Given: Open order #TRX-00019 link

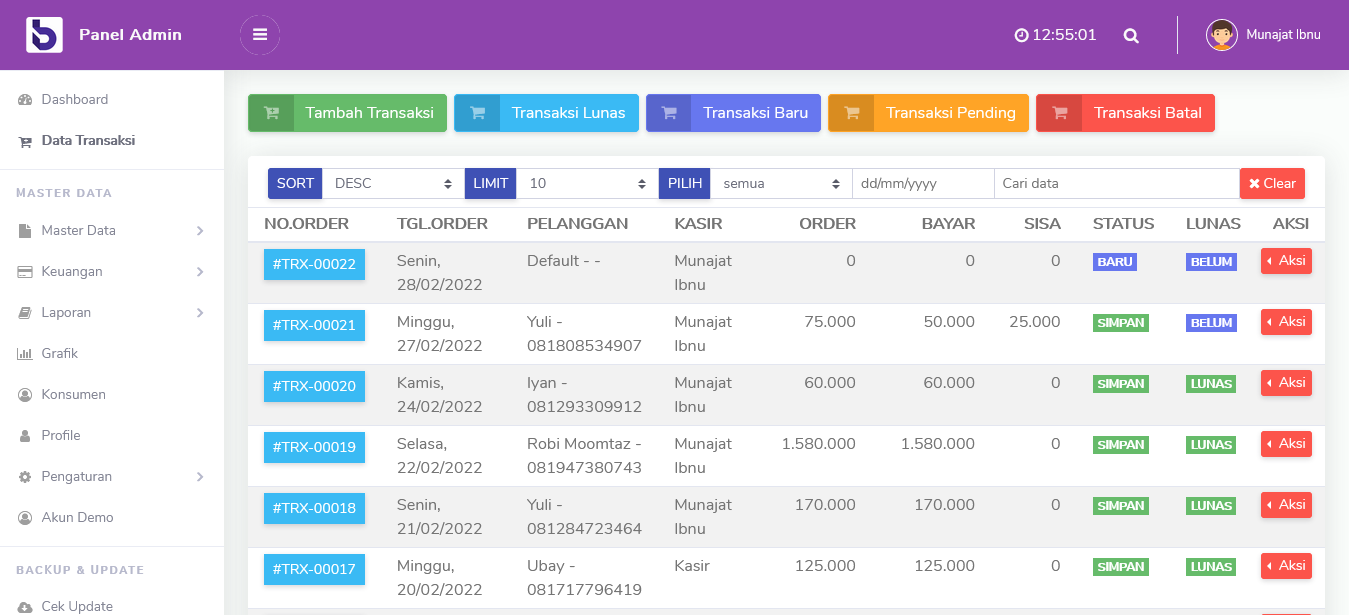Looking at the screenshot, I should coord(314,448).
